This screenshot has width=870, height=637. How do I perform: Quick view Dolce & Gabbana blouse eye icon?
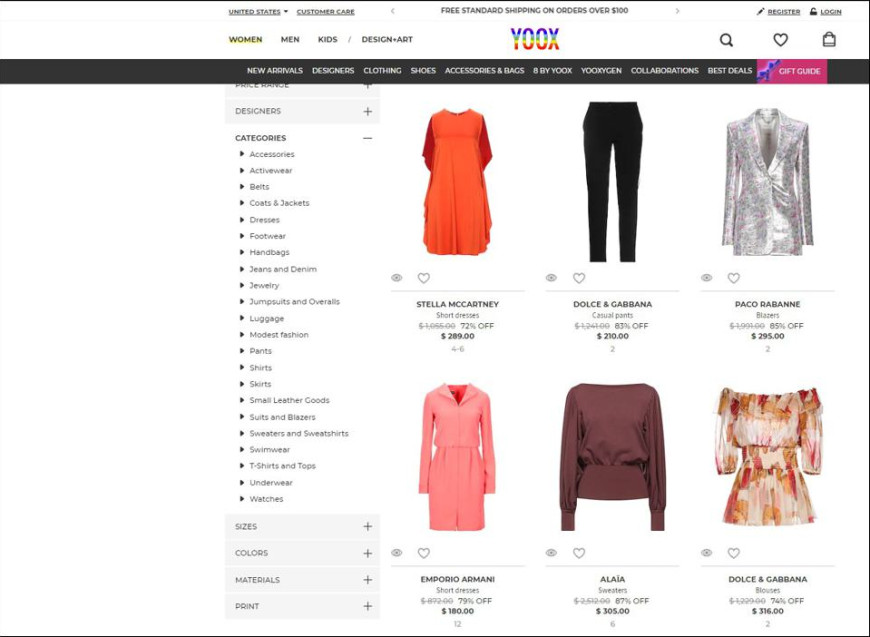click(706, 553)
